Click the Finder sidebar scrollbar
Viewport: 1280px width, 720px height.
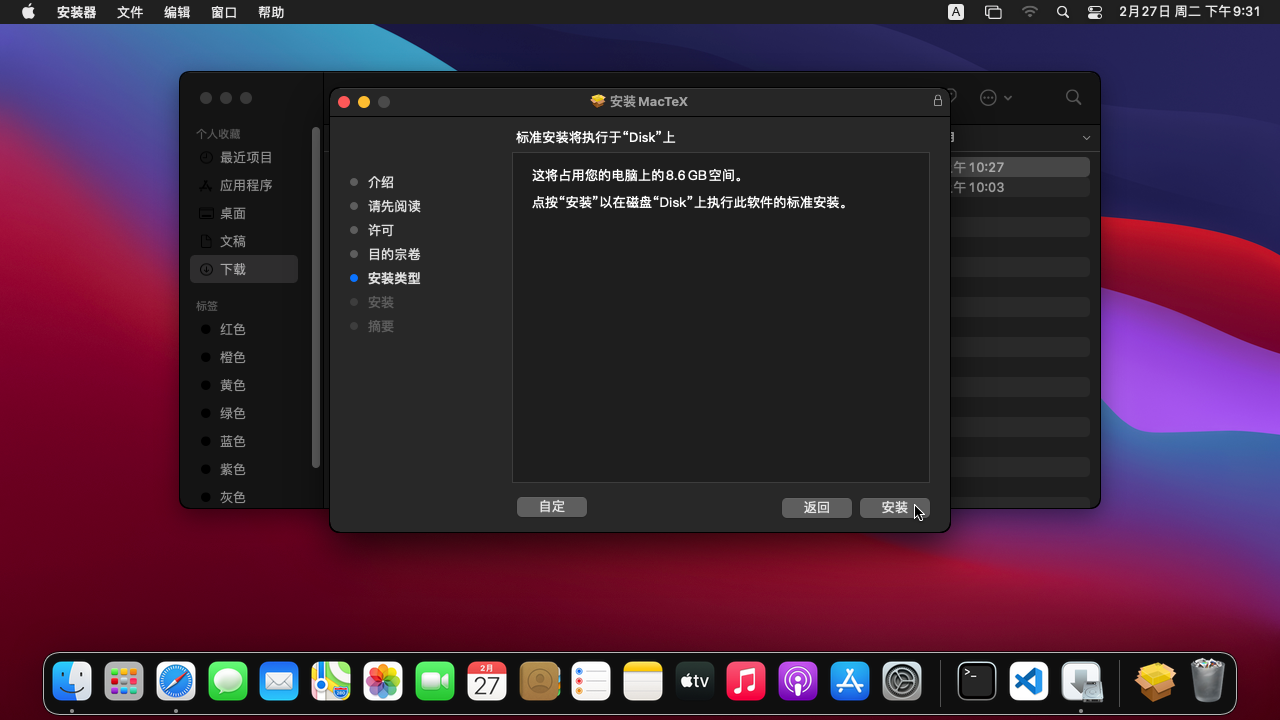tap(316, 297)
